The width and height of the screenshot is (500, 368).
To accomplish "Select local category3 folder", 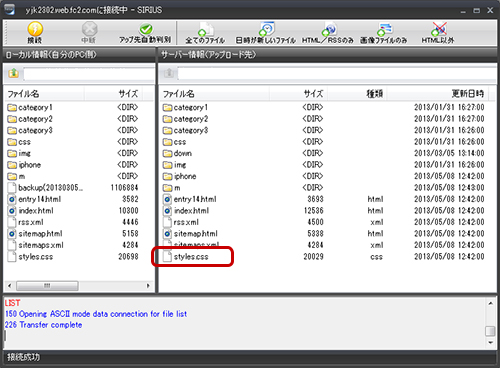I will pyautogui.click(x=30, y=130).
